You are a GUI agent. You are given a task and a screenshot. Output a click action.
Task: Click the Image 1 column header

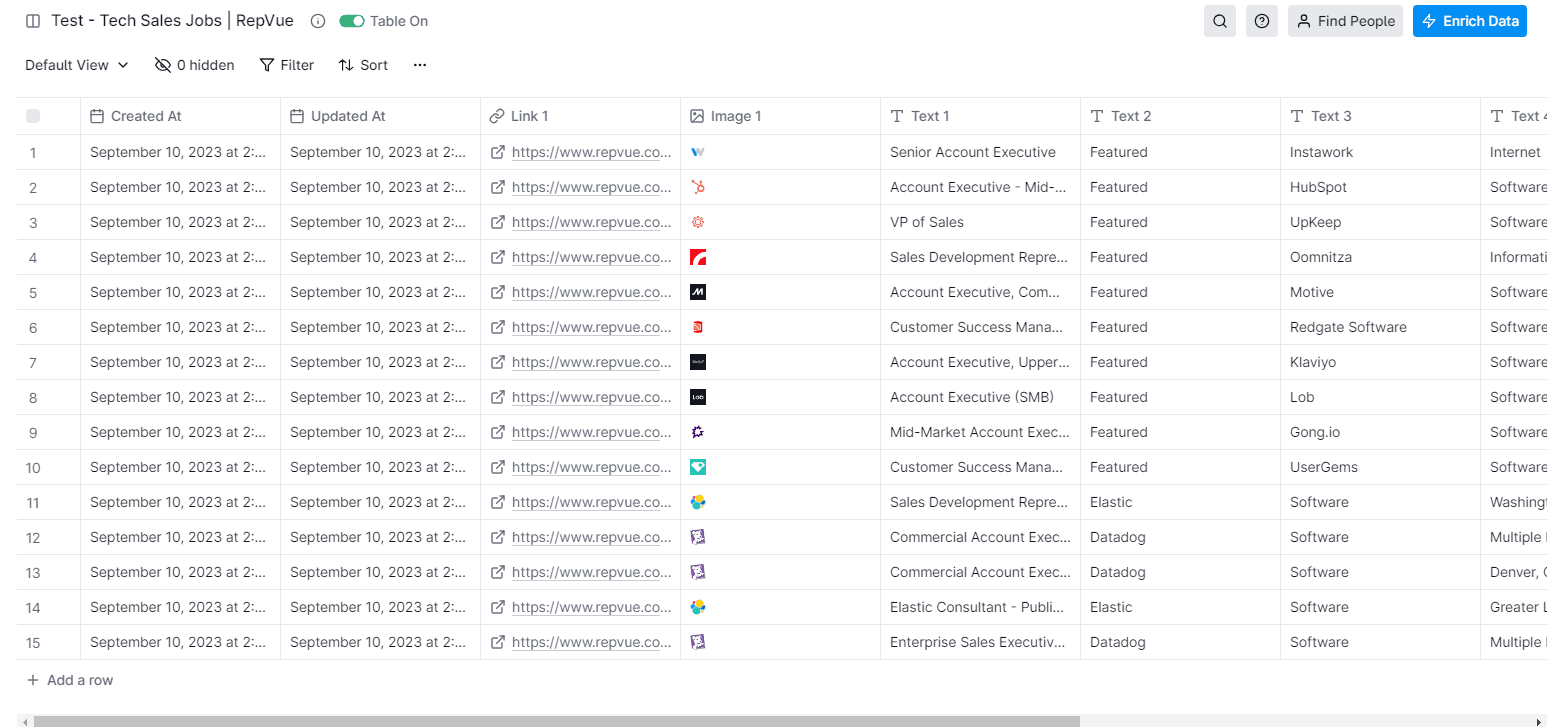pos(780,116)
